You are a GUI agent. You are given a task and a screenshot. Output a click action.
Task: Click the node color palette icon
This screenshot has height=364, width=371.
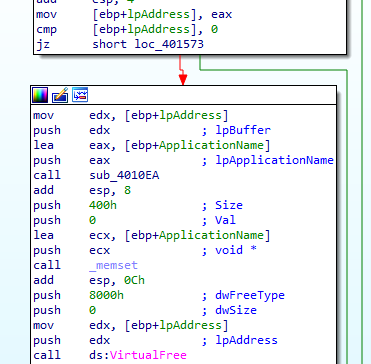pos(40,95)
